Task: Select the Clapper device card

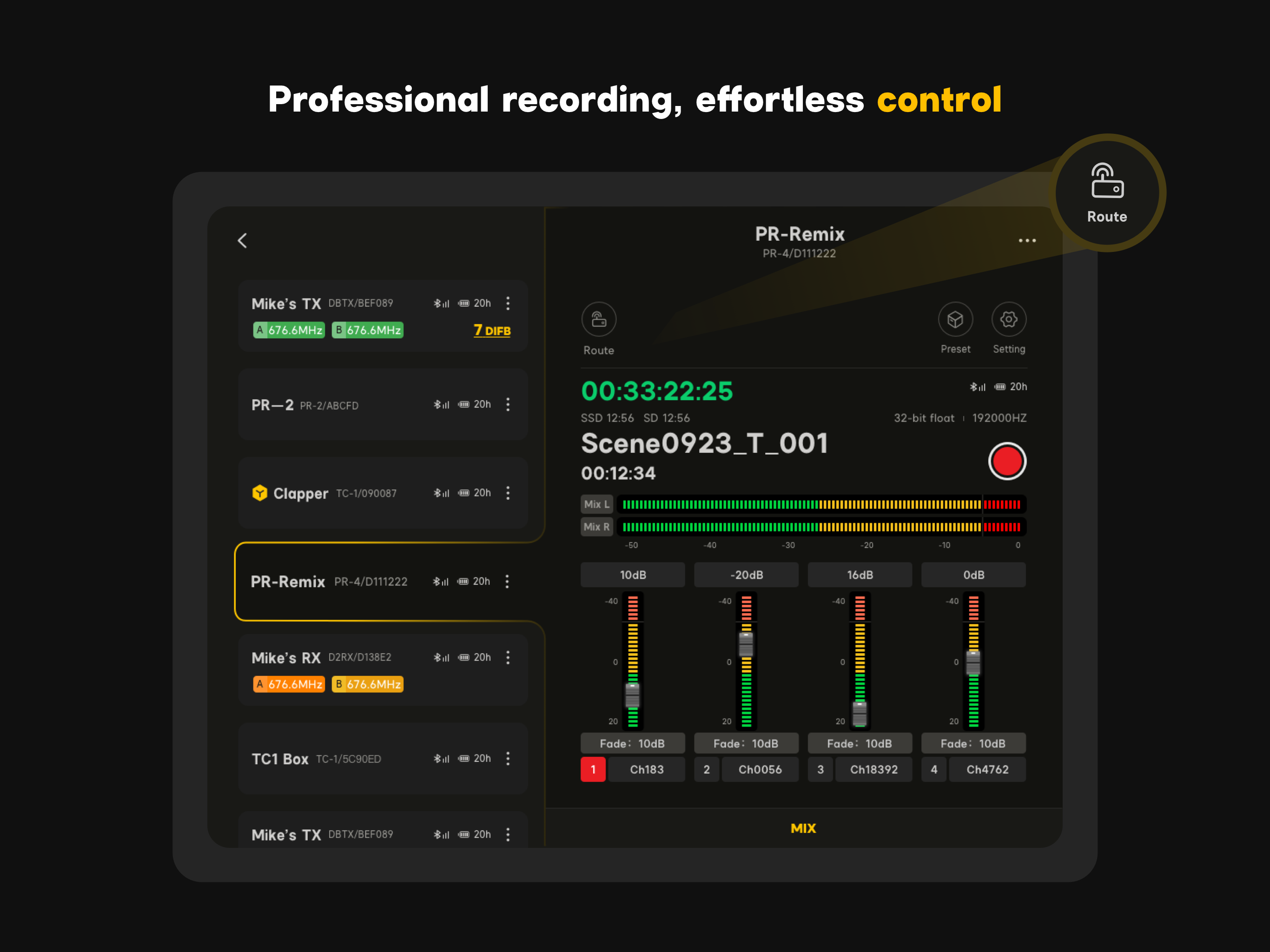Action: pos(383,493)
